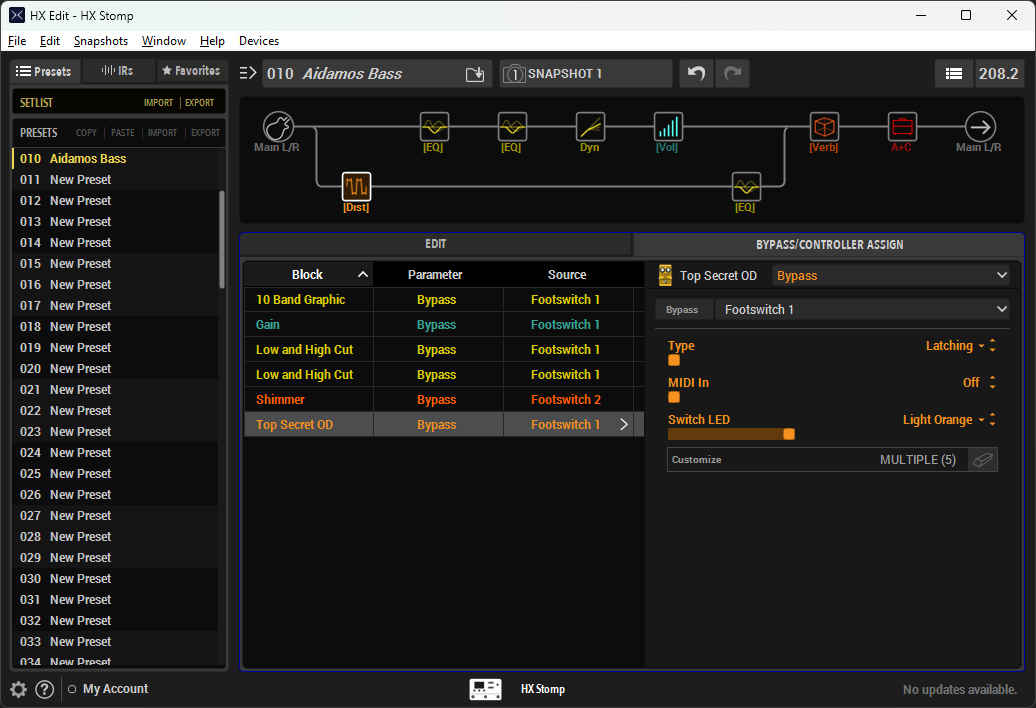Select the Vol volume block
1036x708 pixels.
[x=668, y=127]
